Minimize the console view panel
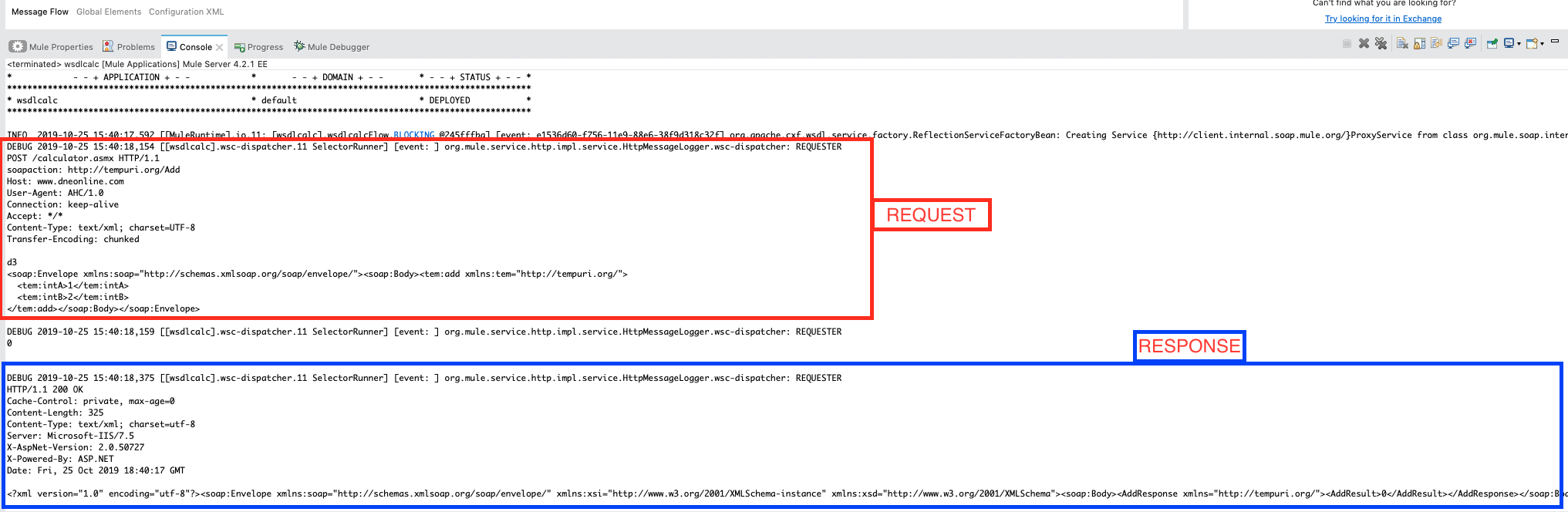Viewport: 1568px width, 512px height. (x=1555, y=41)
